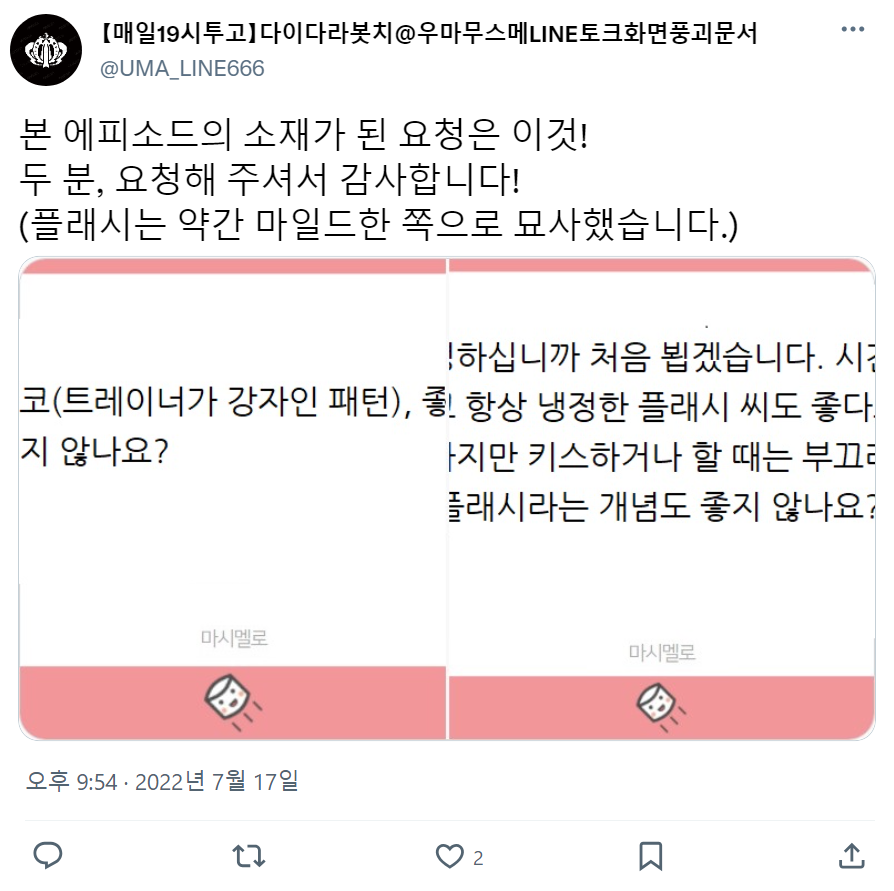The width and height of the screenshot is (894, 891).
Task: Click the retweet arrows icon
Action: (249, 856)
